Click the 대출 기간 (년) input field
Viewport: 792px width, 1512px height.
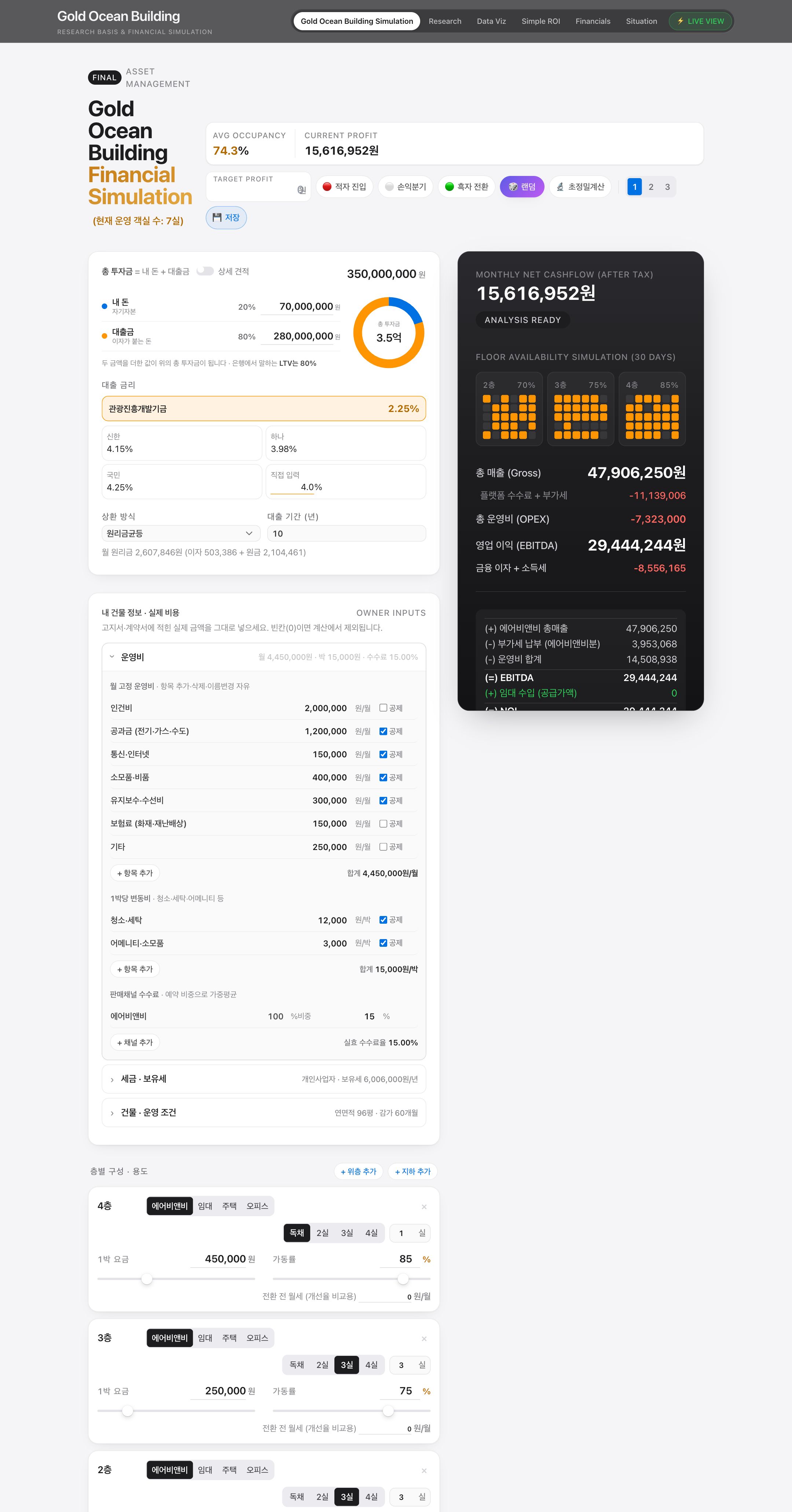click(x=346, y=534)
